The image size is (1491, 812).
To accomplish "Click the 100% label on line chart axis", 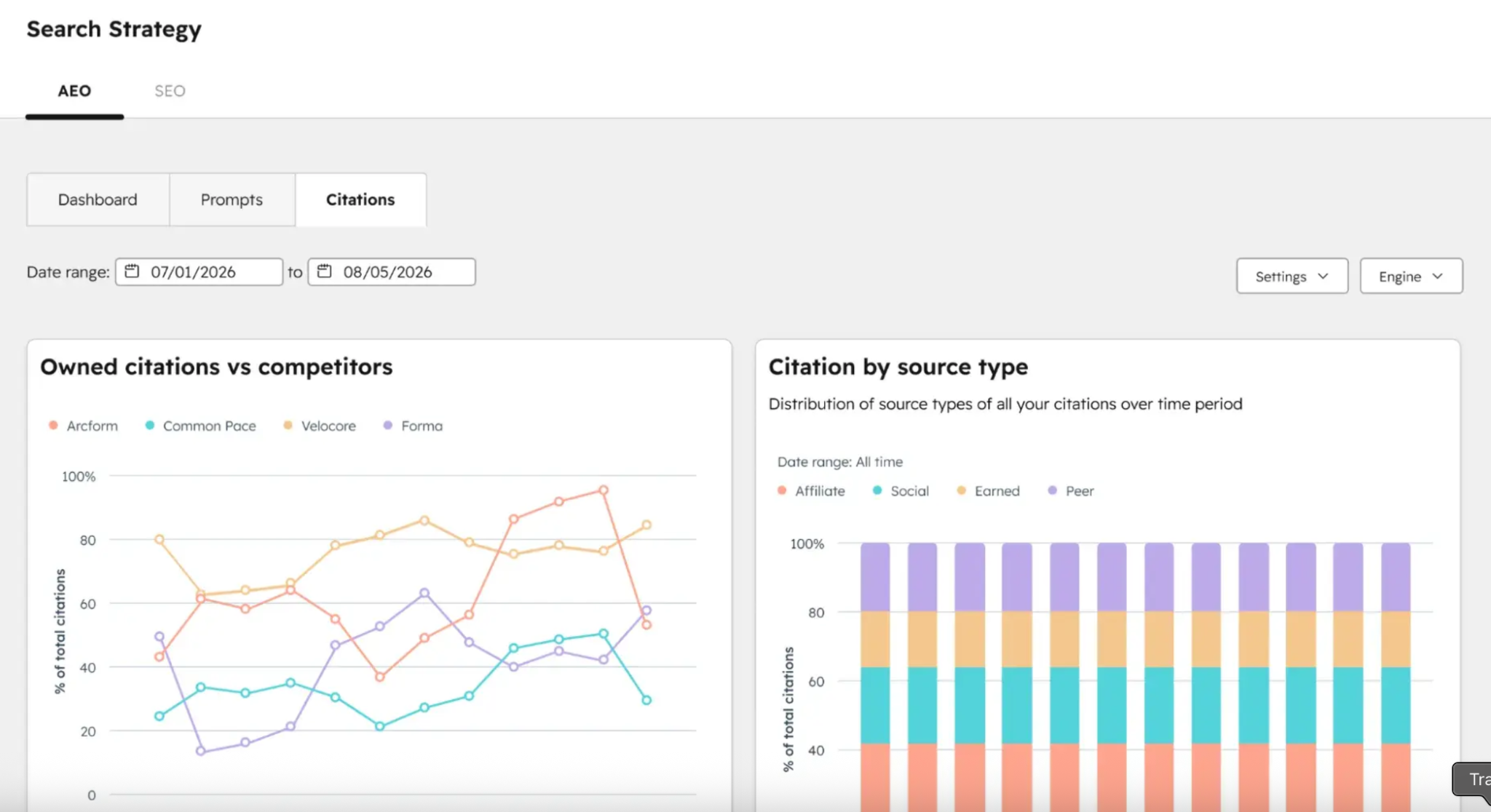I will click(79, 477).
